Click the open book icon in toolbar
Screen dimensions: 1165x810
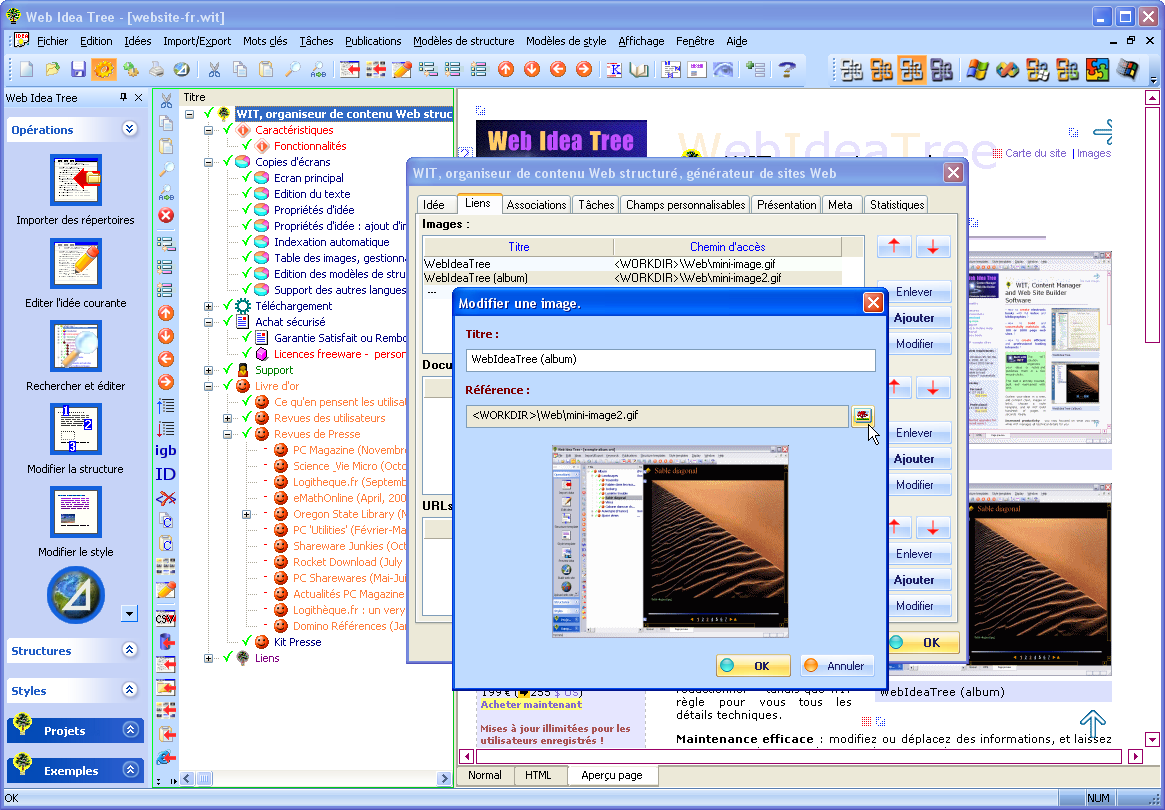coord(640,69)
